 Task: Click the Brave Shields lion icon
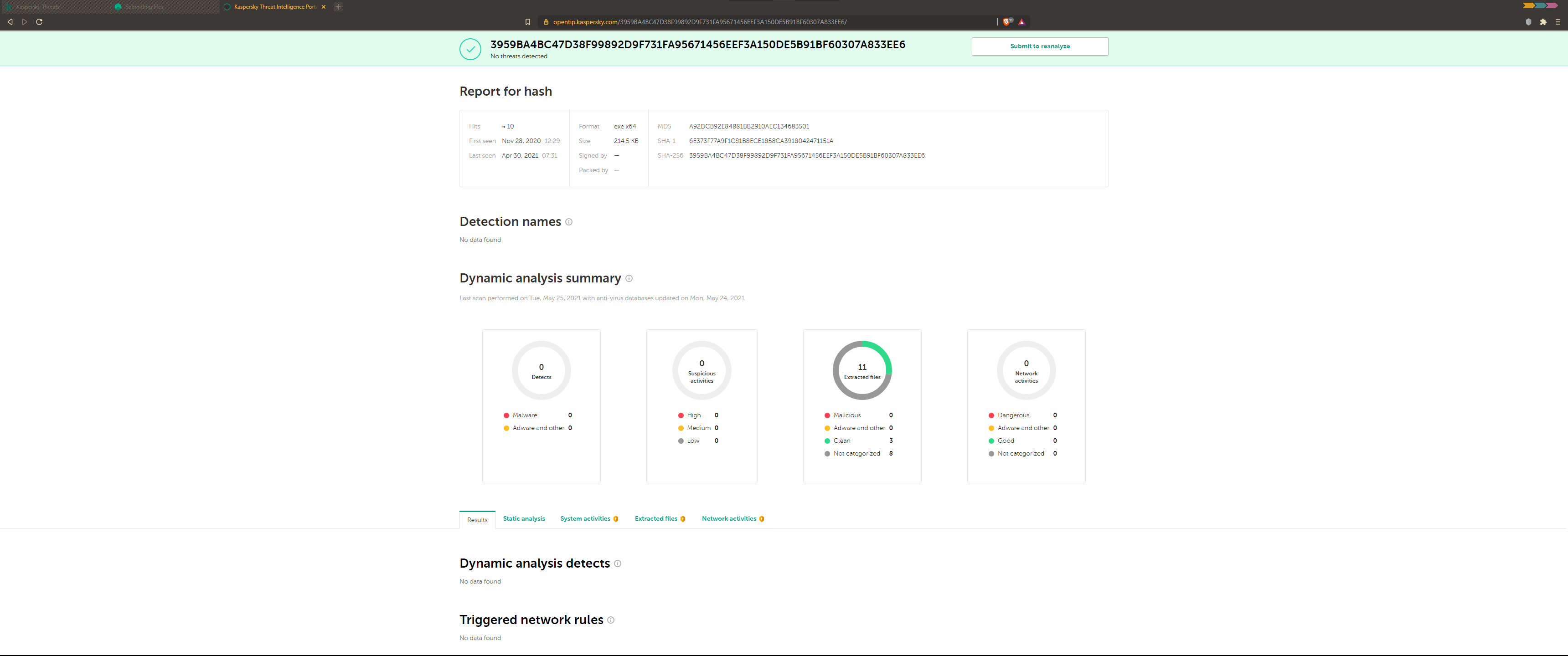click(x=1007, y=22)
